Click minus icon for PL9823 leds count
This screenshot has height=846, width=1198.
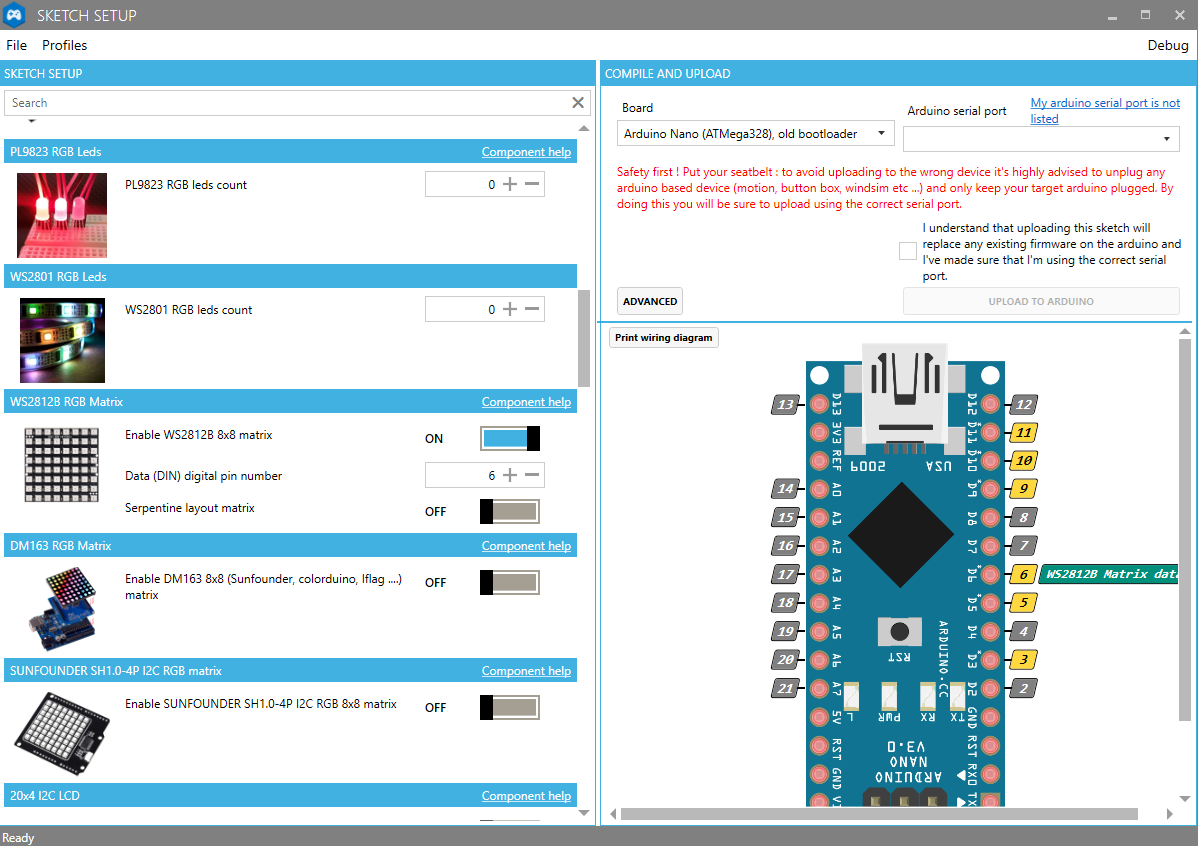click(532, 184)
